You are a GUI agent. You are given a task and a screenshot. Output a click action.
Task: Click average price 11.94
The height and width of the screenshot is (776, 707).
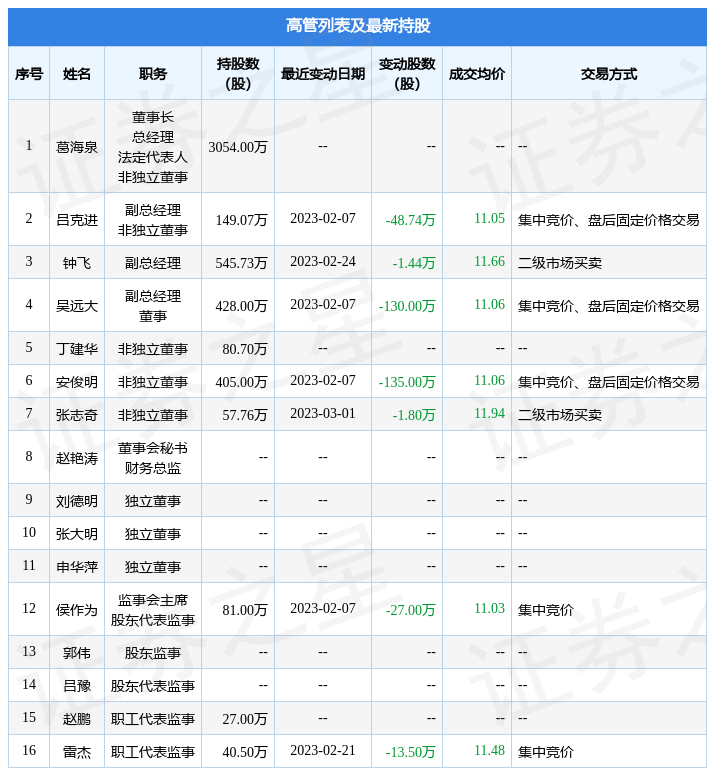pos(489,413)
